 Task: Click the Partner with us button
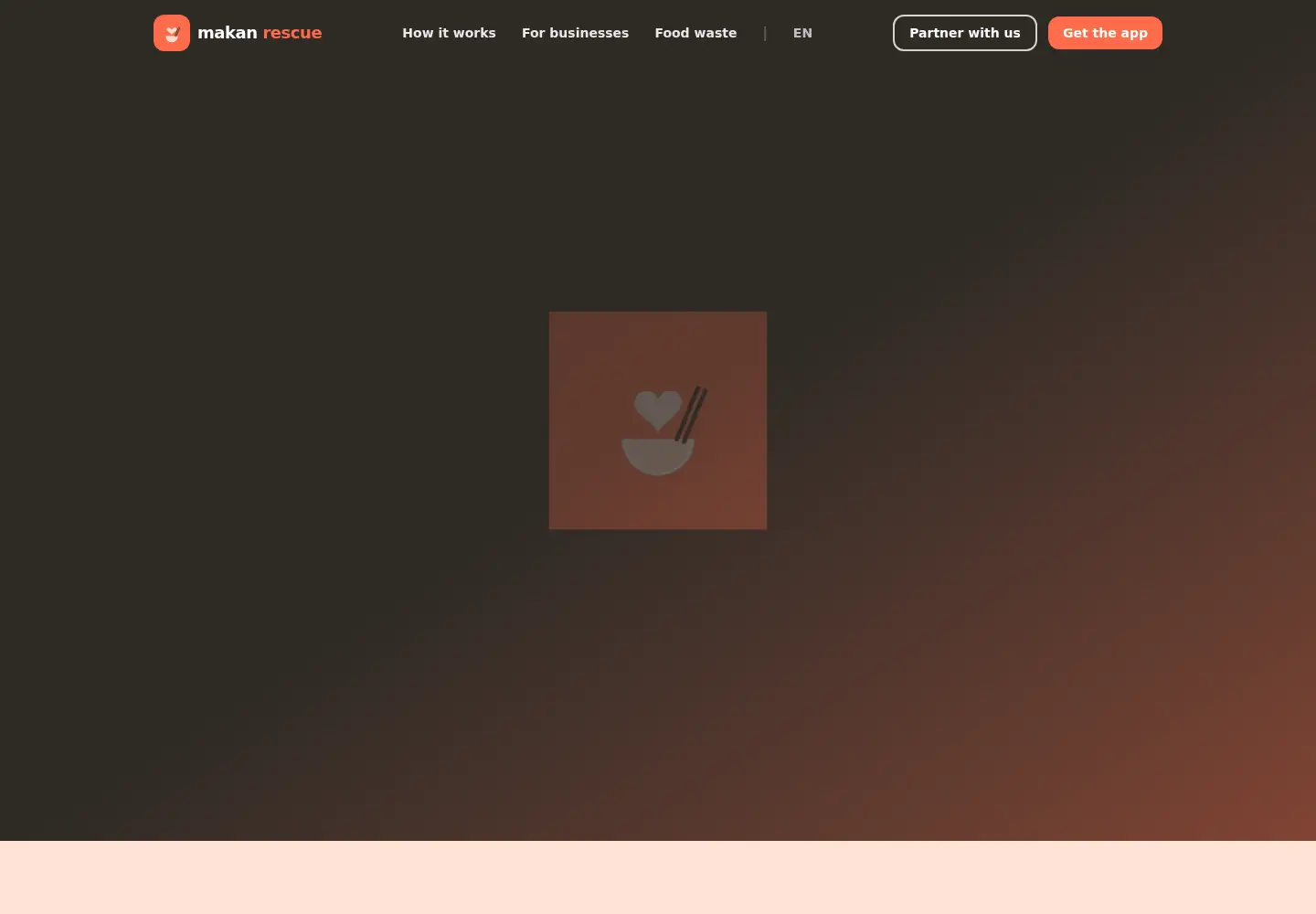(x=964, y=33)
